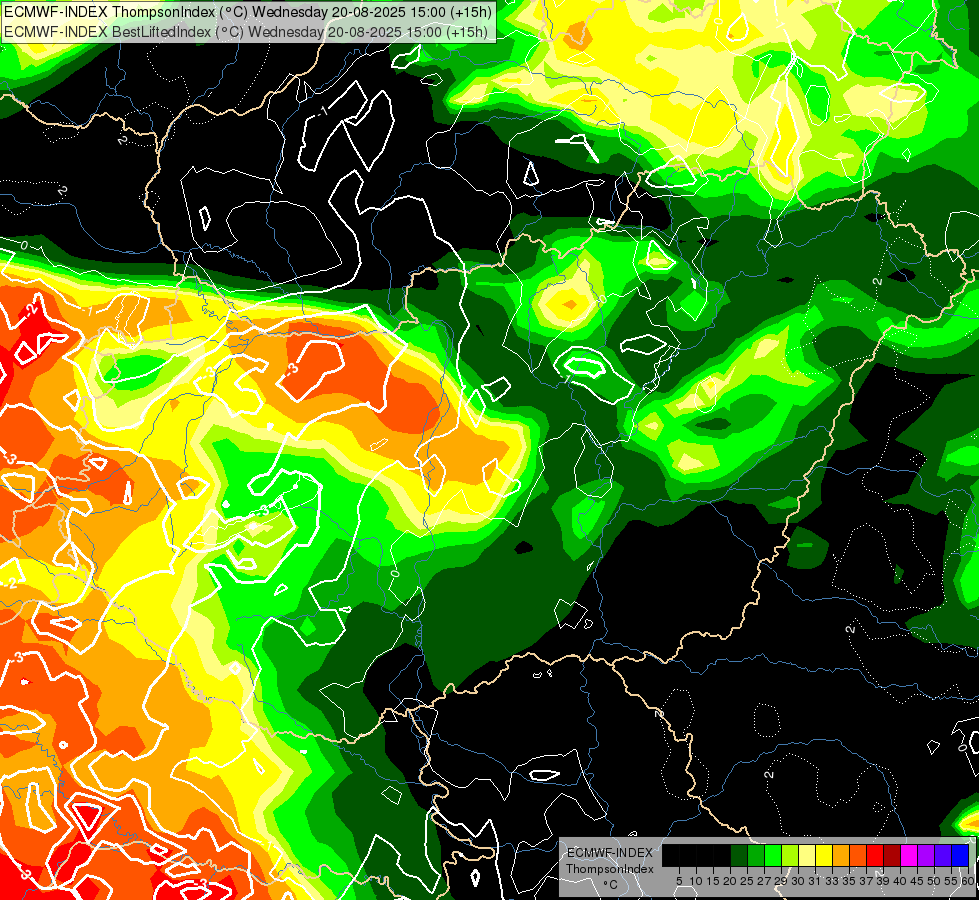Click the legend scale value 30

[x=799, y=881]
